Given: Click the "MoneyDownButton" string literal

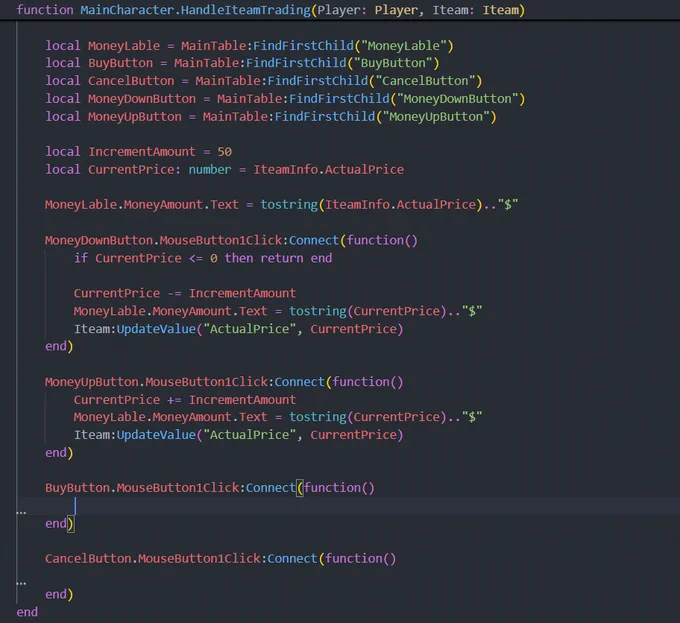Looking at the screenshot, I should pyautogui.click(x=458, y=99).
